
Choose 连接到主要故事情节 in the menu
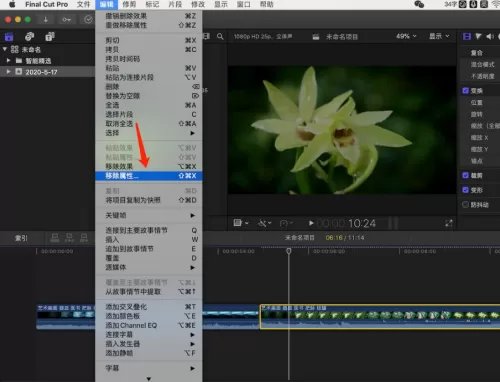(x=149, y=230)
